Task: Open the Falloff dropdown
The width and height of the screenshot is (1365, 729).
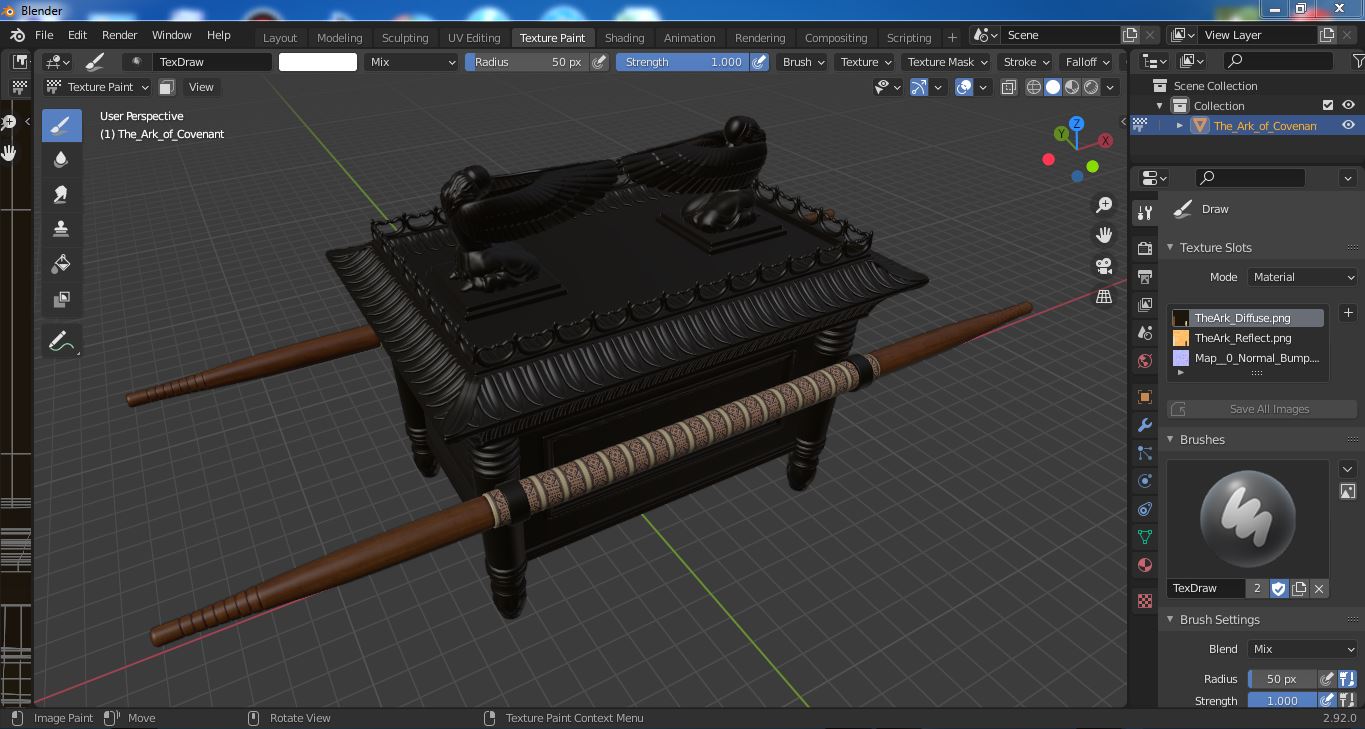Action: 1088,62
